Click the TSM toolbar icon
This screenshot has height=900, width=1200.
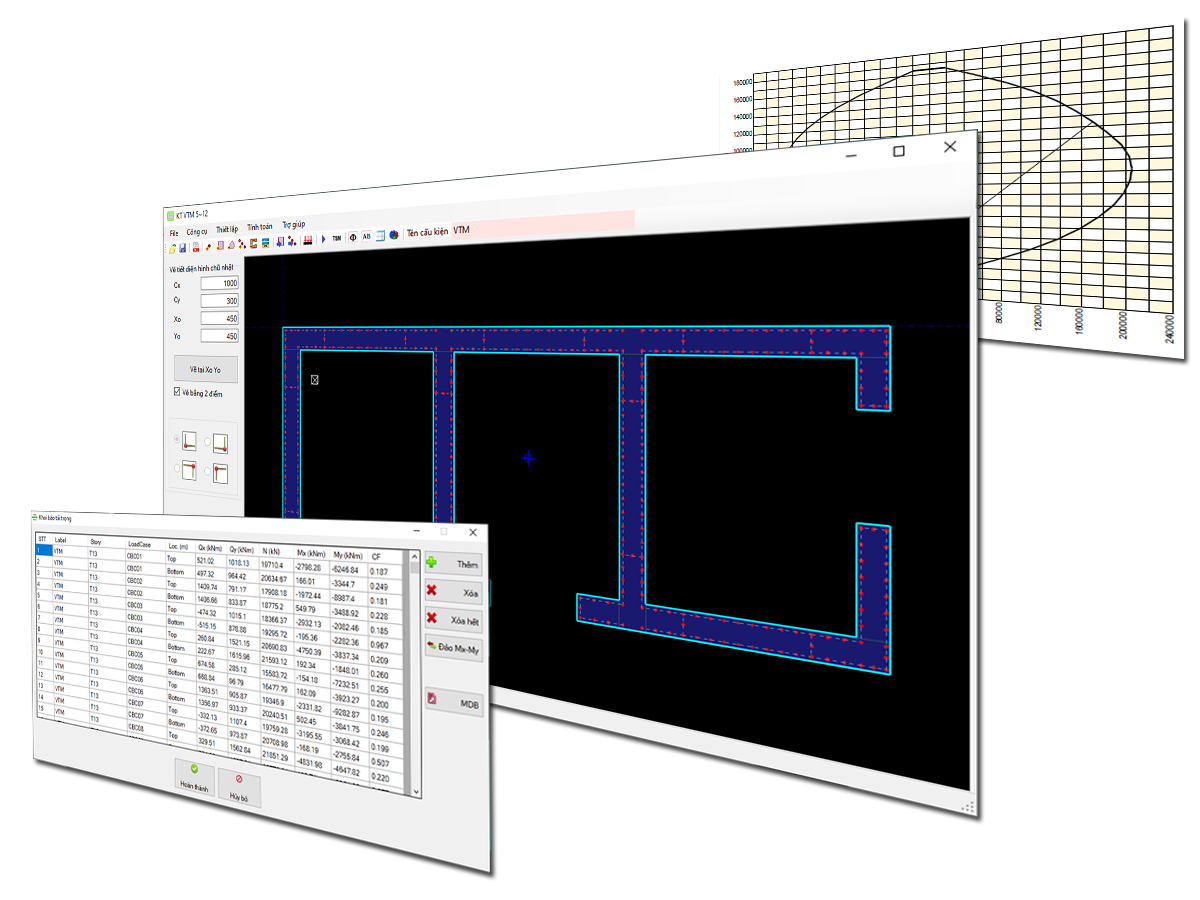pos(337,238)
